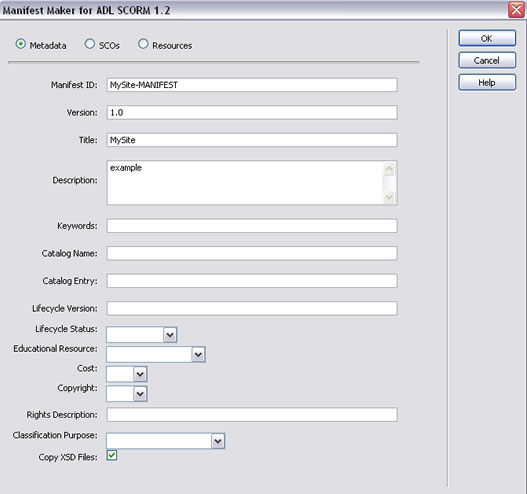
Task: Click the Rights Description field
Action: click(x=252, y=415)
